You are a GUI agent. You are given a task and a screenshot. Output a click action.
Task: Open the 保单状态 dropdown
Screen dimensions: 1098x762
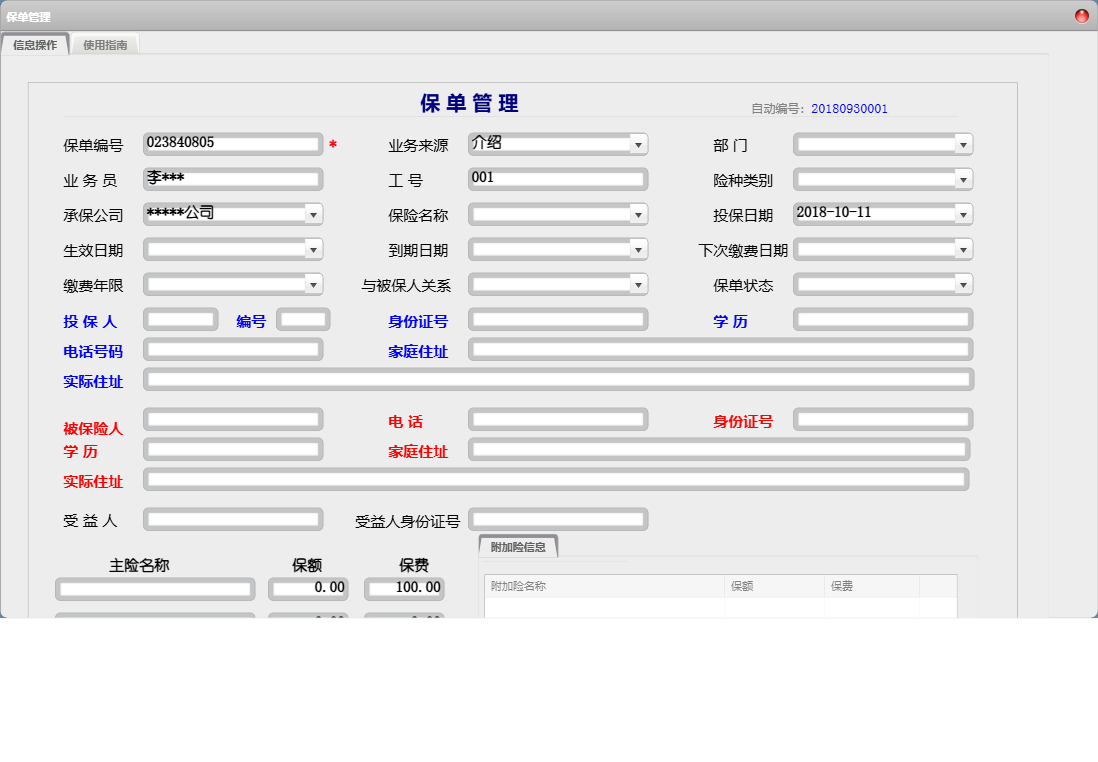963,285
